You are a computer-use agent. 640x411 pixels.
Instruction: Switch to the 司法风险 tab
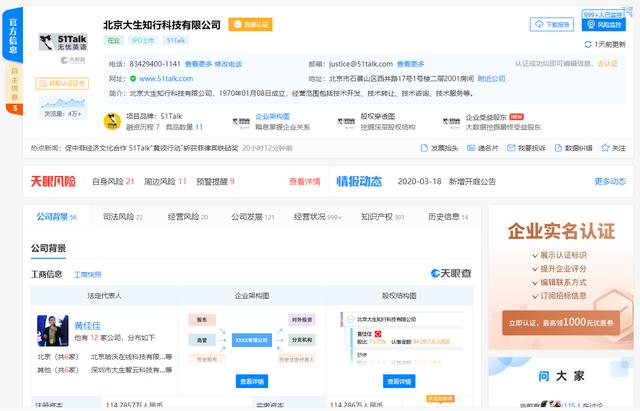click(x=123, y=217)
